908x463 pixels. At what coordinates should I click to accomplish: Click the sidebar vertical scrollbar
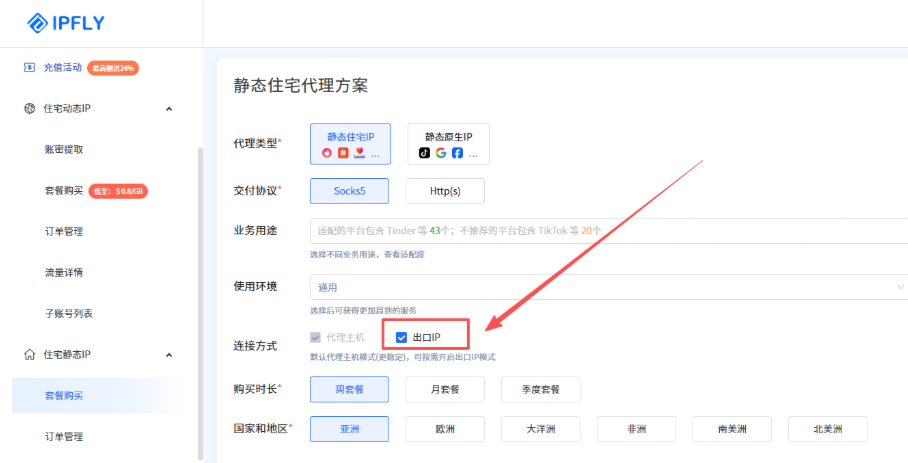pos(200,303)
